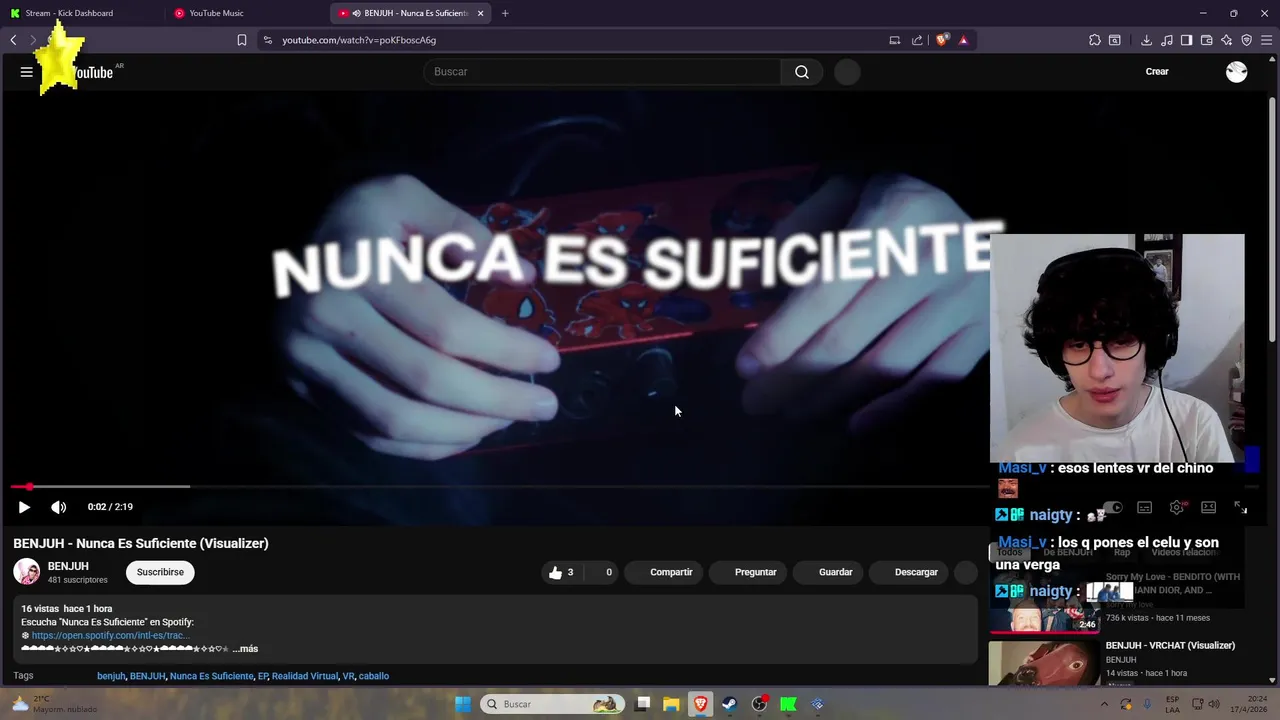Go back with browser back arrow

[13, 40]
